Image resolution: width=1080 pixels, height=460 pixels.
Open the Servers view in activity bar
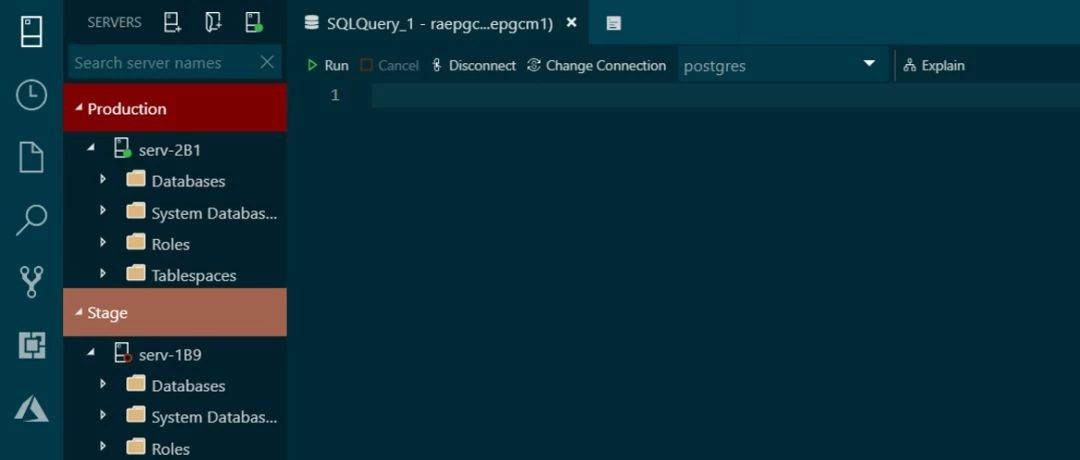[x=32, y=32]
